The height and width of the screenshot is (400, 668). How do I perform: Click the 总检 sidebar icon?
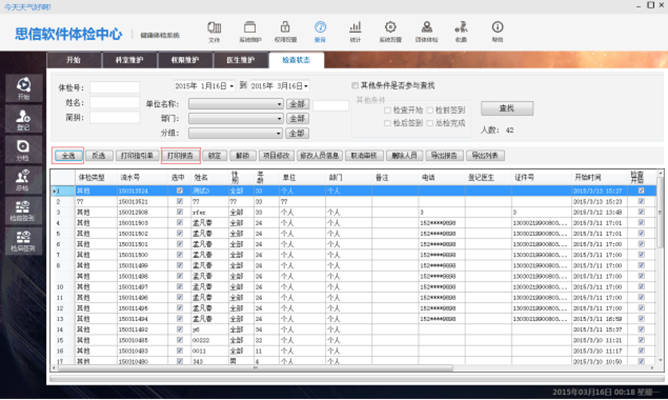[23, 180]
